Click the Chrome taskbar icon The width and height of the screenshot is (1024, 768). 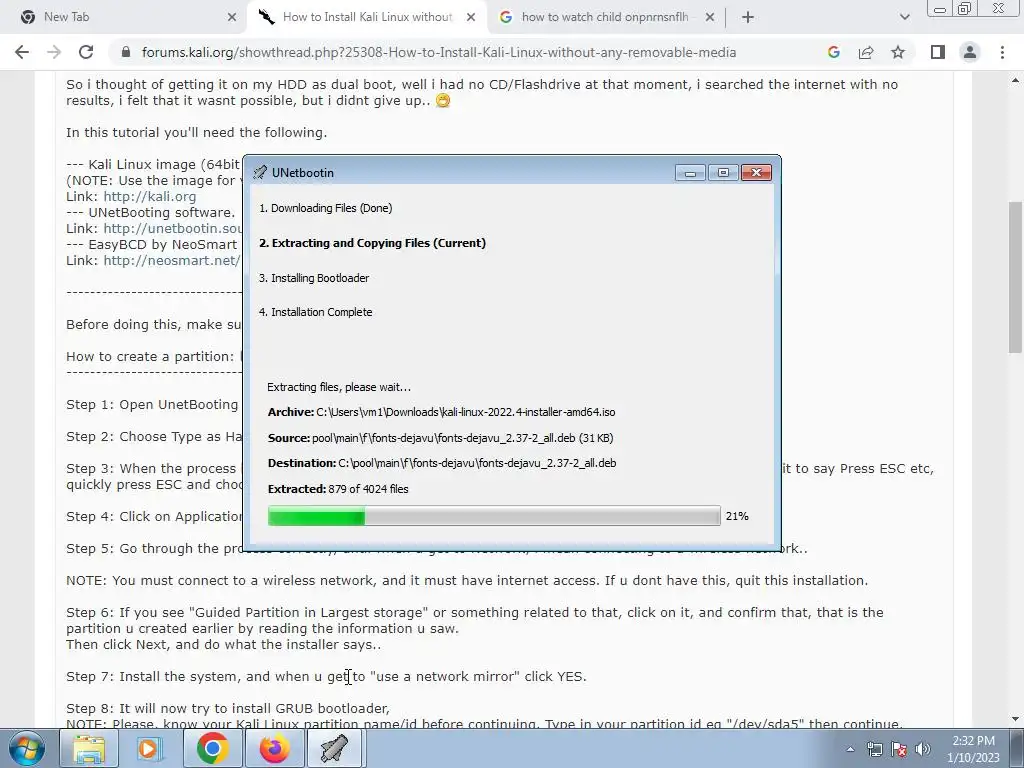point(212,748)
